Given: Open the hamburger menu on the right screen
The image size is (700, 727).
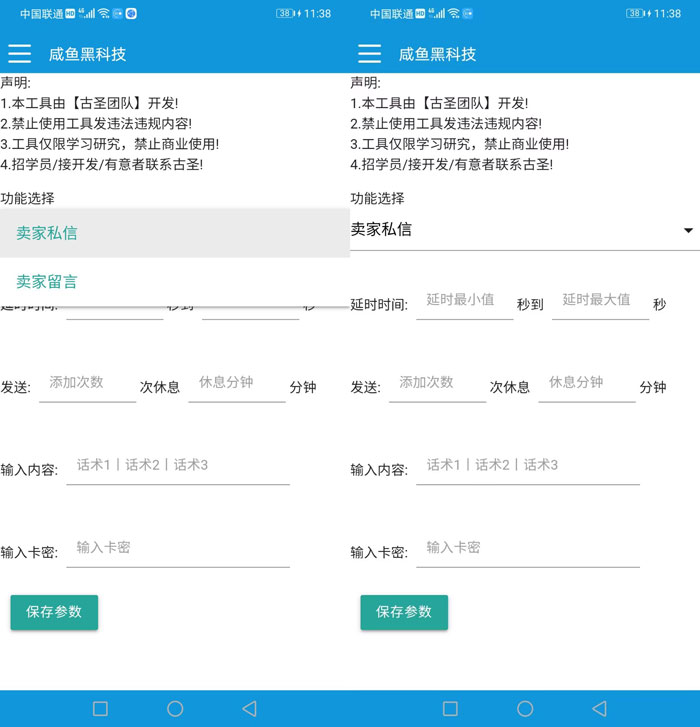Looking at the screenshot, I should click(370, 54).
